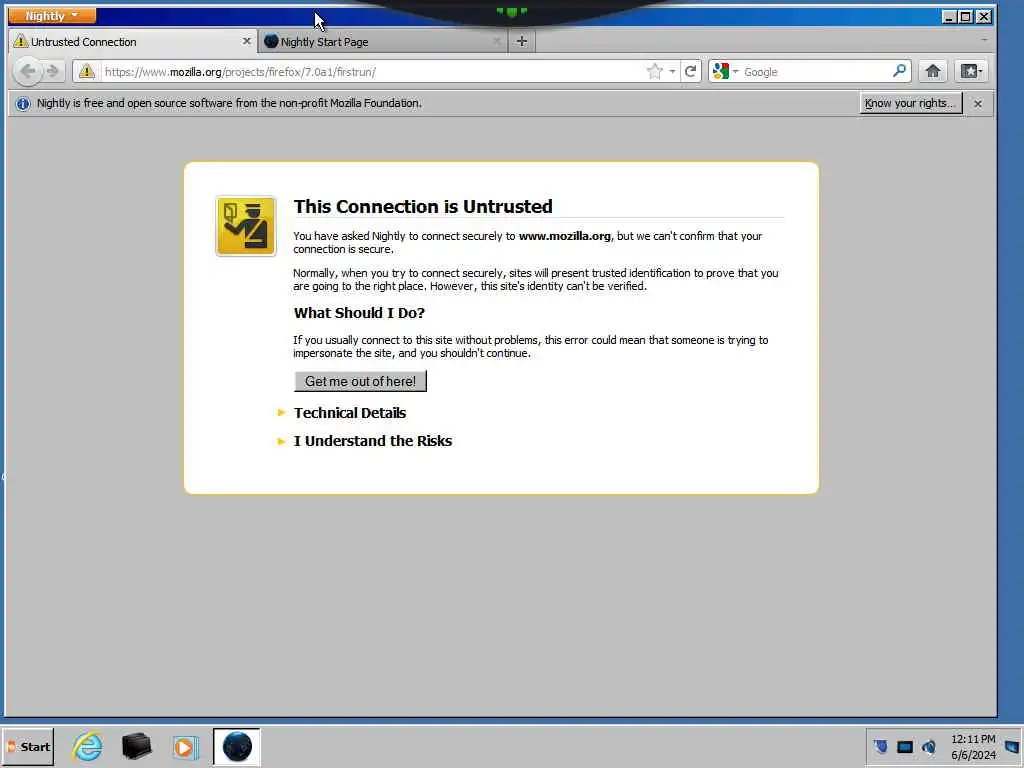Close the Nightly Start Page tab

click(x=496, y=41)
